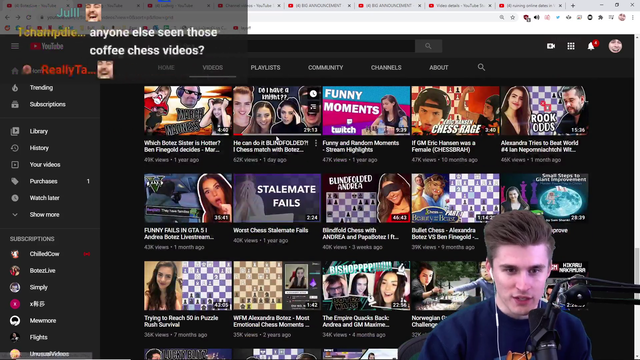Click the channel search magnifier icon

481,67
